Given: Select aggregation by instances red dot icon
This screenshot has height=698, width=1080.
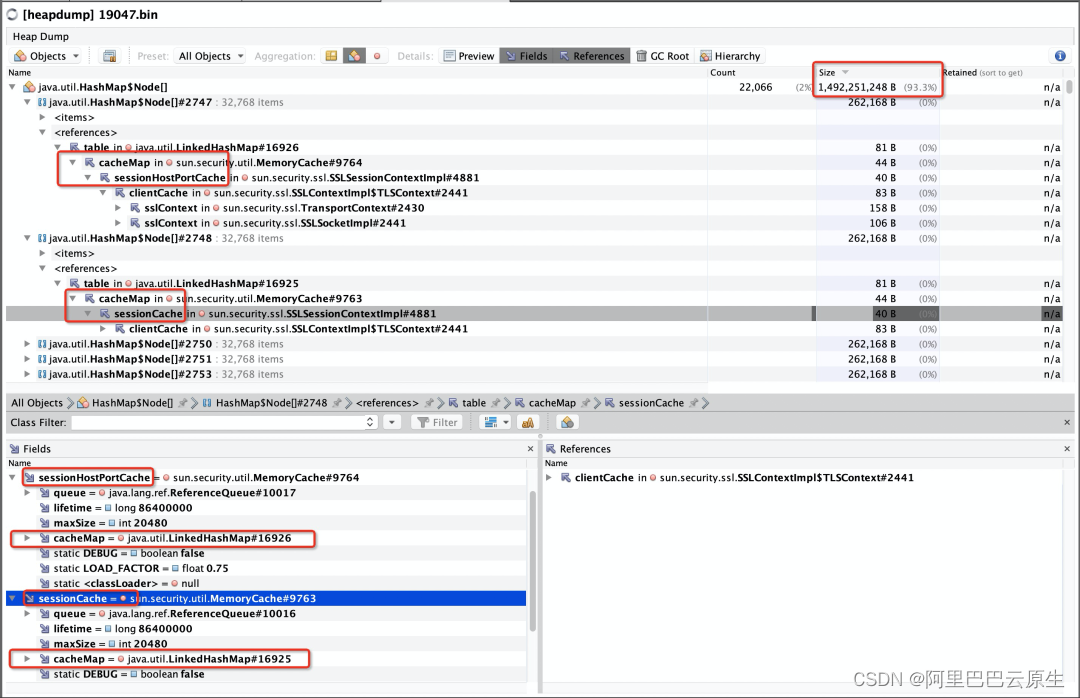Looking at the screenshot, I should 377,56.
